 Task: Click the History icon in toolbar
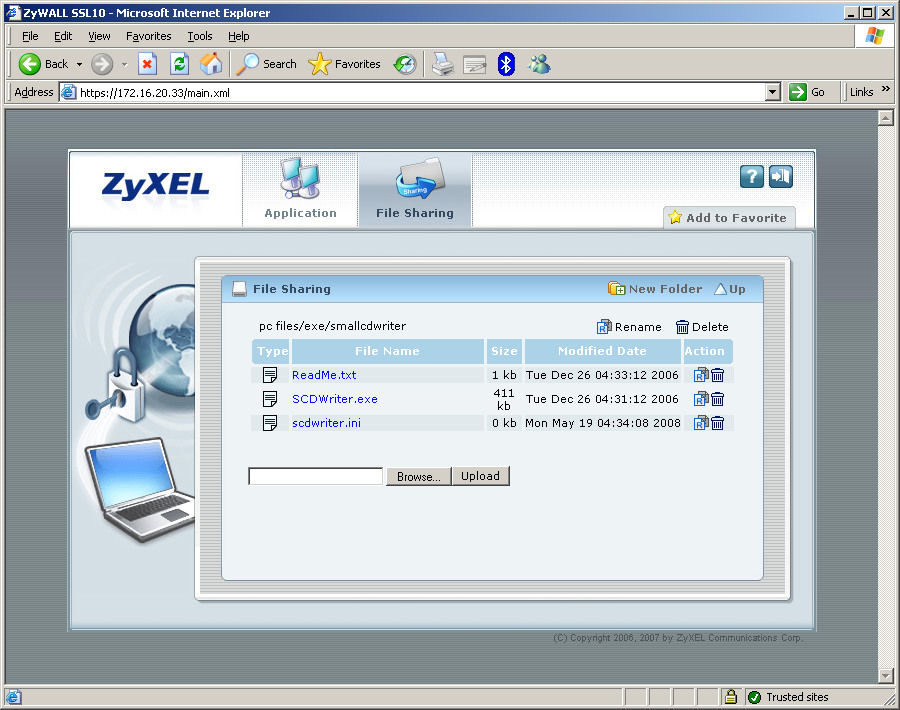pos(405,64)
